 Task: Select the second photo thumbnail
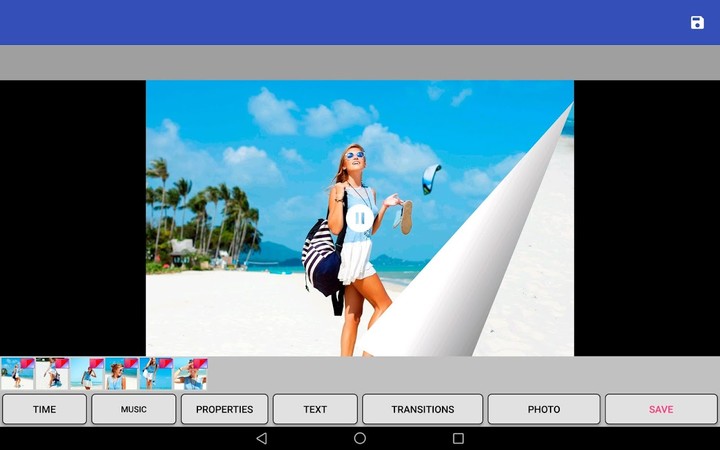52,374
